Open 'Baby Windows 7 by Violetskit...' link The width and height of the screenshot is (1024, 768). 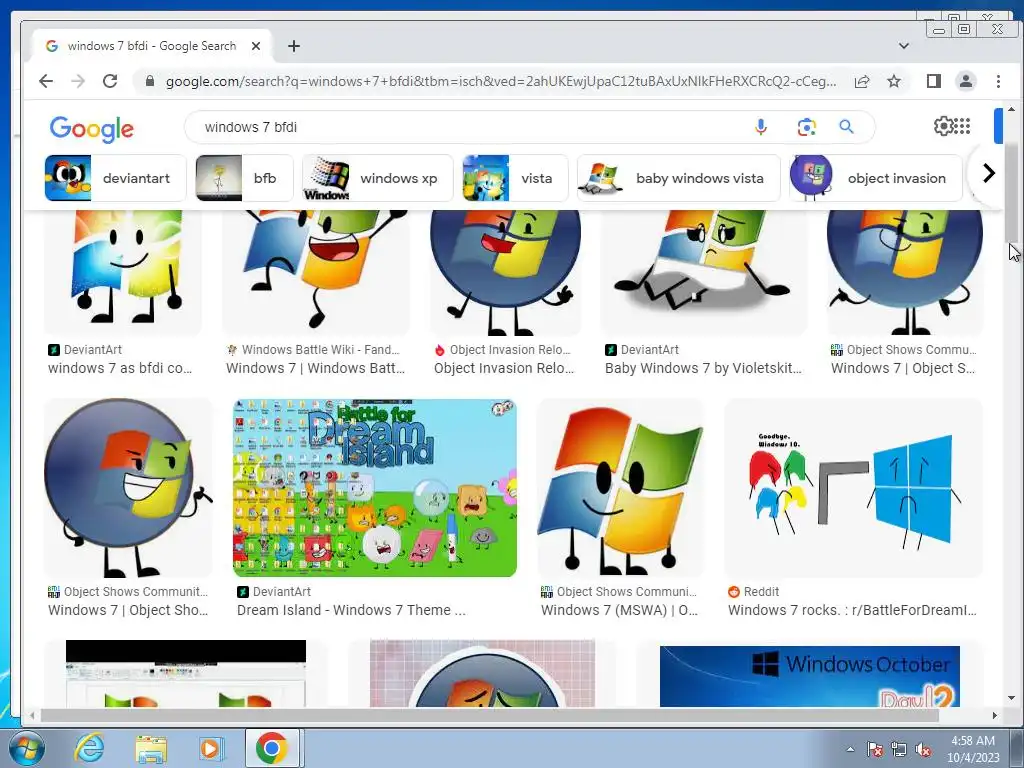pos(703,368)
